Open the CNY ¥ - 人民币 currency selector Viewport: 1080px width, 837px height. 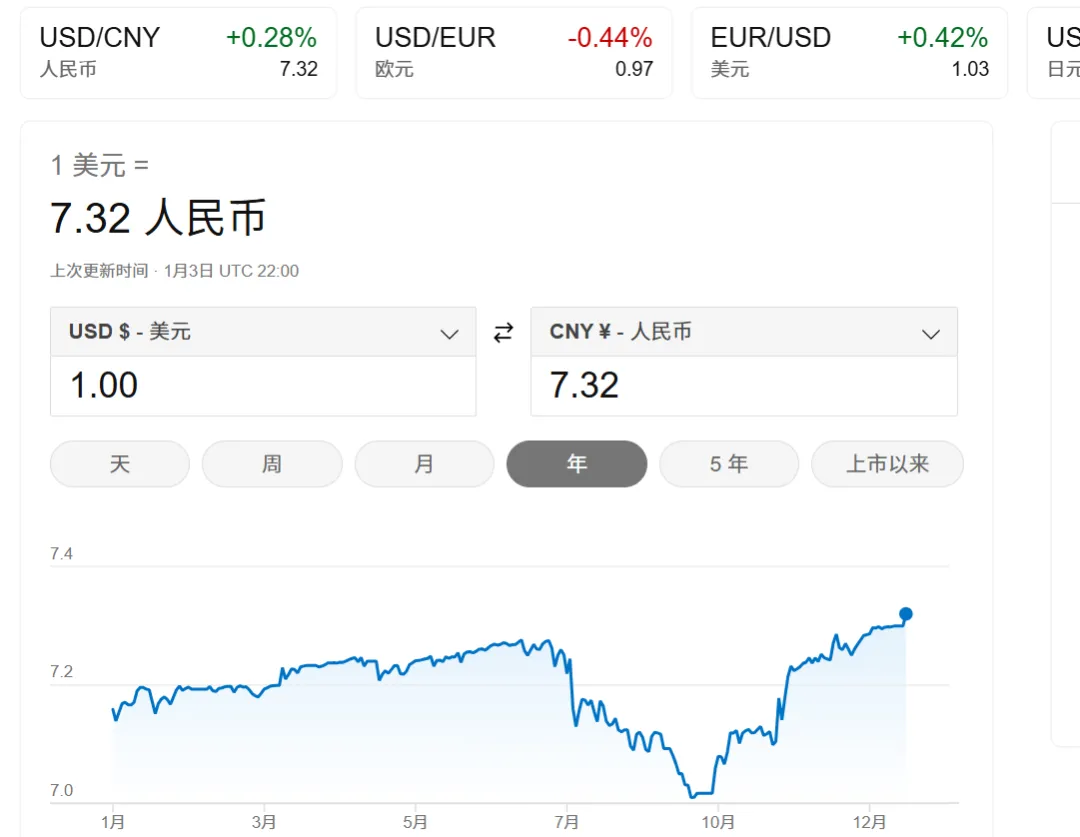pyautogui.click(x=744, y=332)
